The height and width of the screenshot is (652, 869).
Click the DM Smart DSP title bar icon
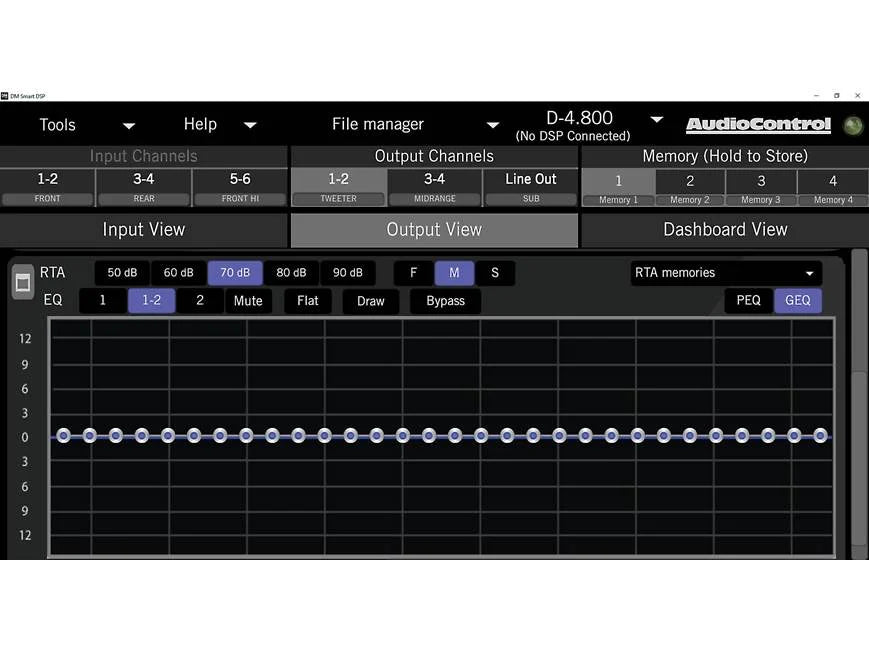4,96
